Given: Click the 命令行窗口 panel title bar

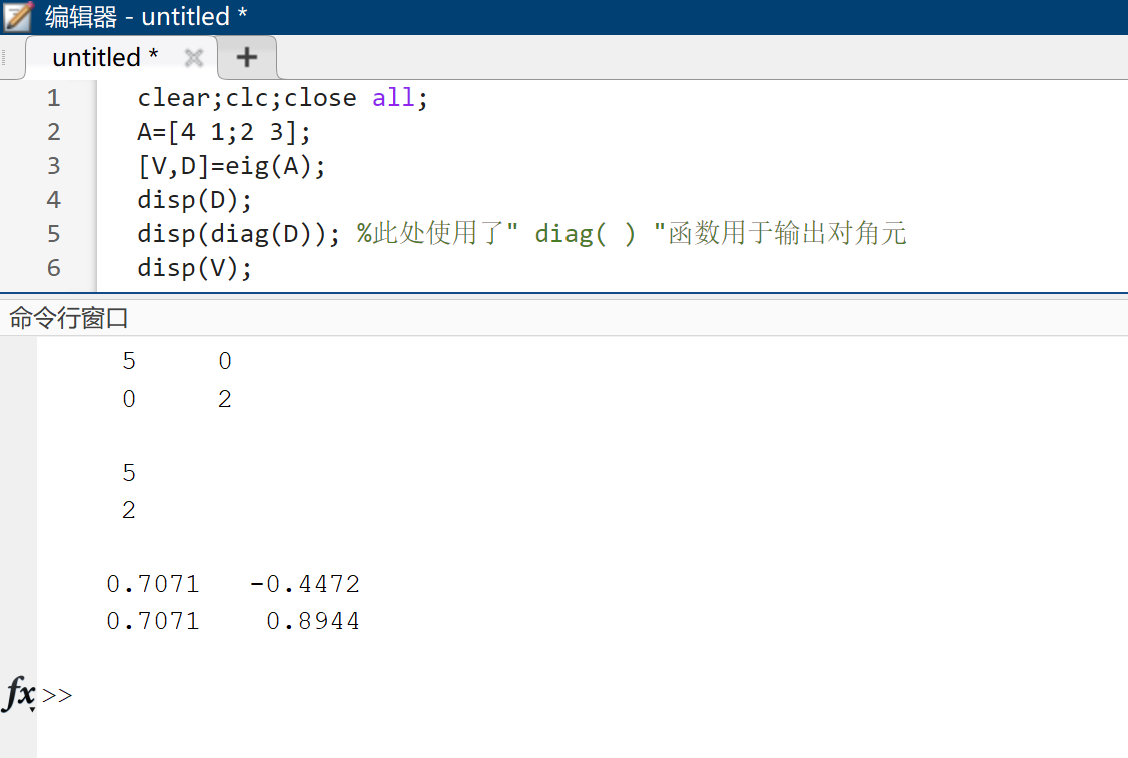Looking at the screenshot, I should (564, 317).
